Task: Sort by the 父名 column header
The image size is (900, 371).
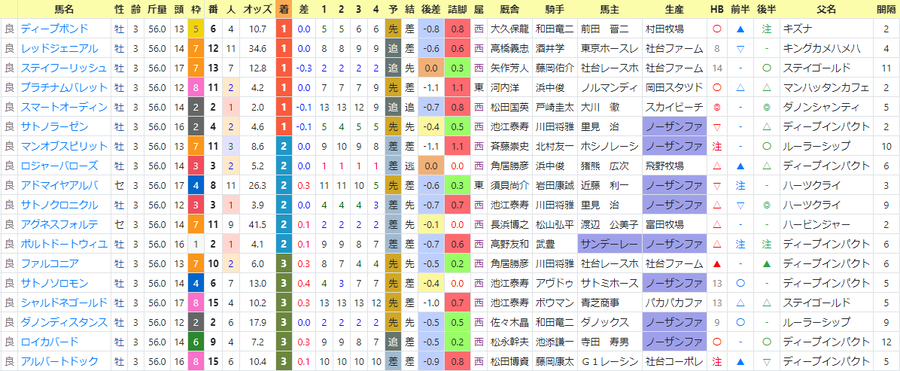Action: click(828, 9)
